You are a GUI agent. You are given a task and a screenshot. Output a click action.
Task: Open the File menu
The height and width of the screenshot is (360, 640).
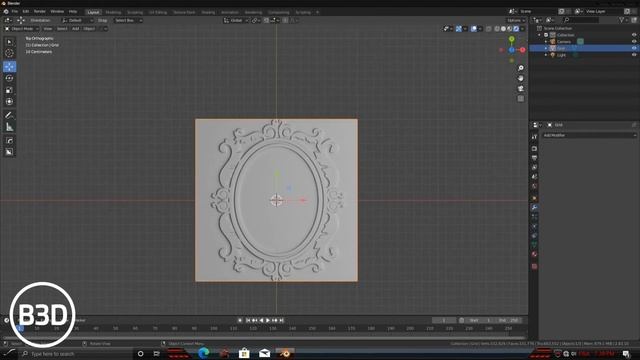[15, 12]
